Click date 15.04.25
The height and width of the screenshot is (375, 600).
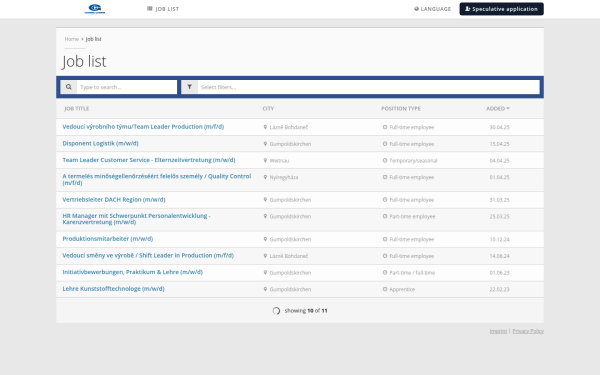499,144
